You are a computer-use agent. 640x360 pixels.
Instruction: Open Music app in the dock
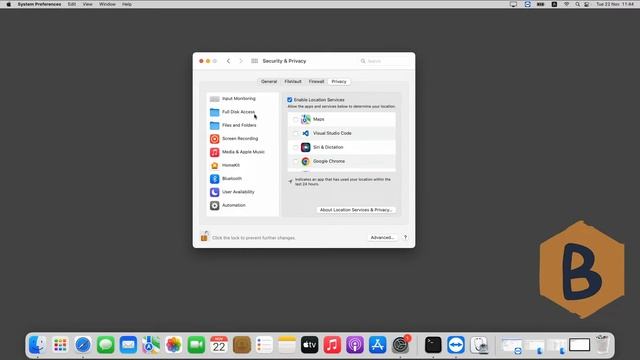pos(332,345)
